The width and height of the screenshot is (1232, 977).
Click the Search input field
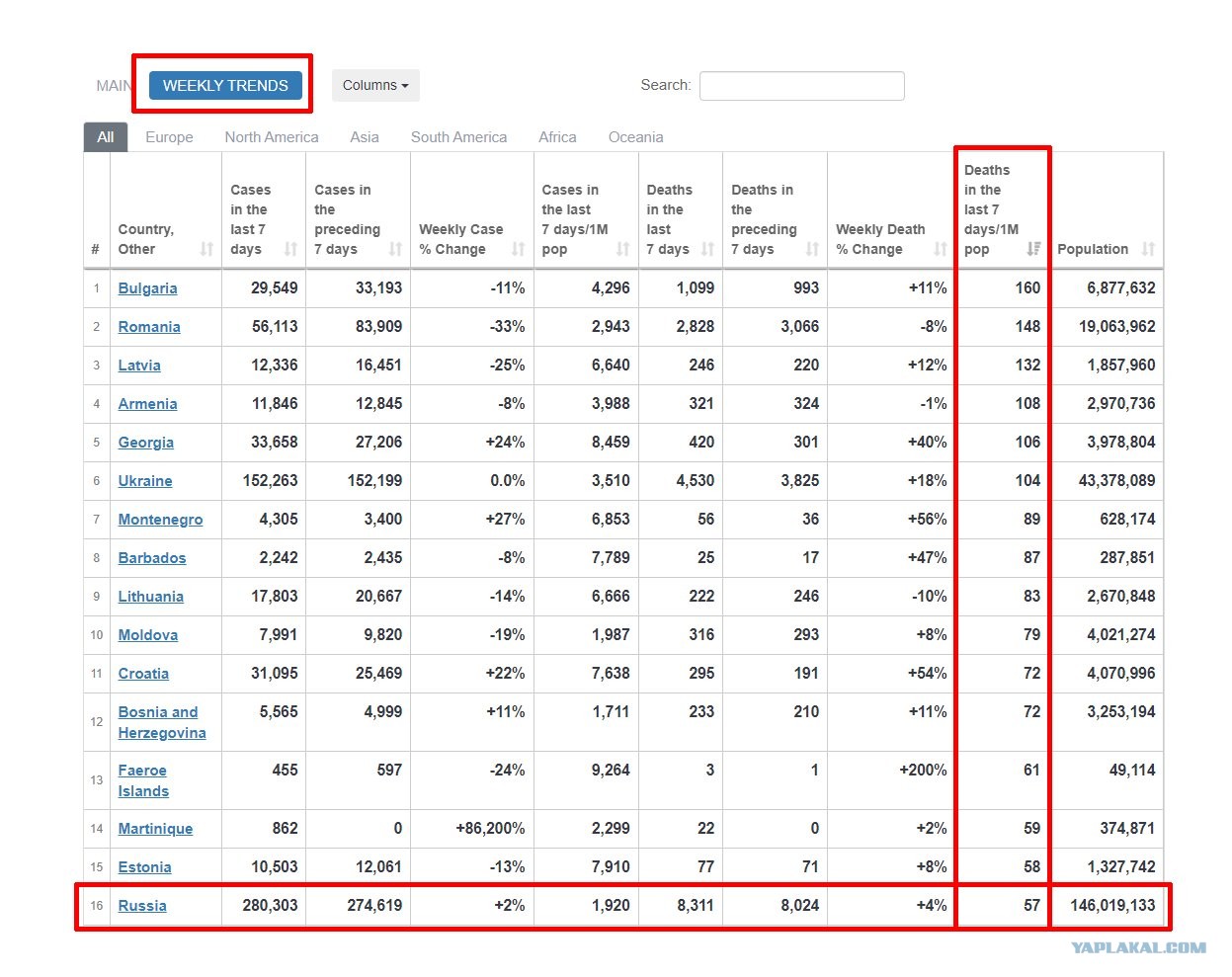(802, 86)
